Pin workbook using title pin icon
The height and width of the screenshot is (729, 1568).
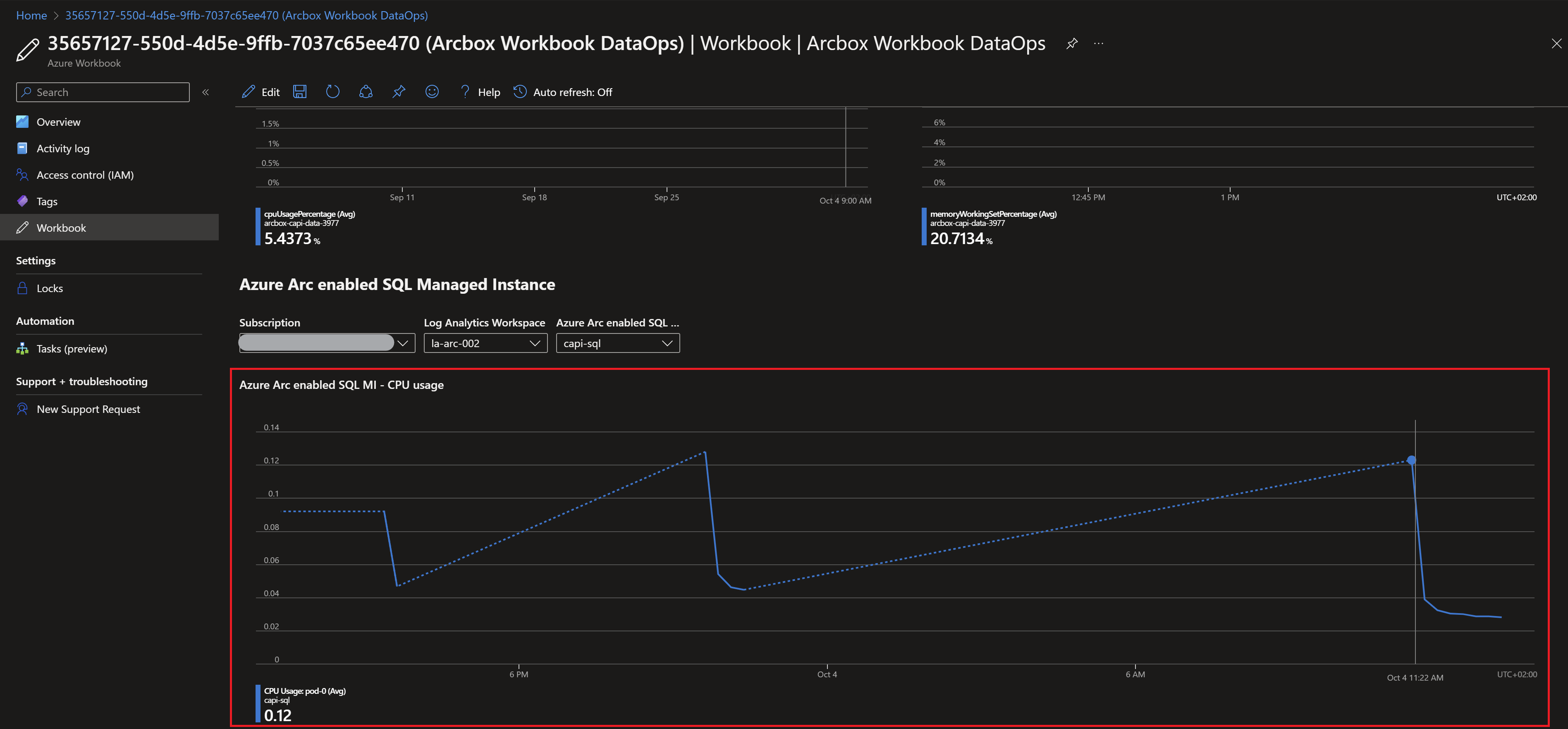(x=1072, y=43)
